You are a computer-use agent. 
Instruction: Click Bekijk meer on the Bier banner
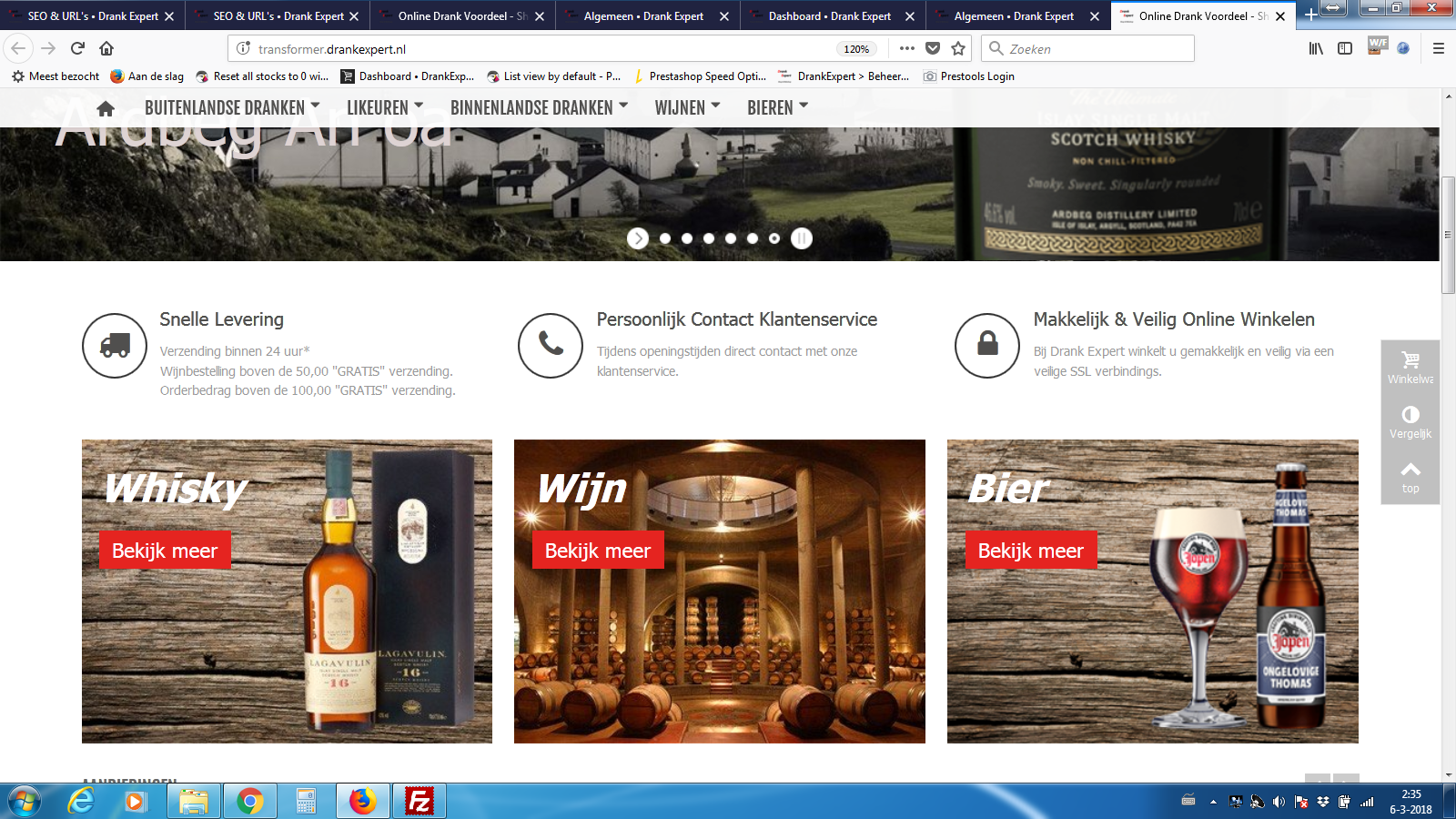click(x=1030, y=551)
